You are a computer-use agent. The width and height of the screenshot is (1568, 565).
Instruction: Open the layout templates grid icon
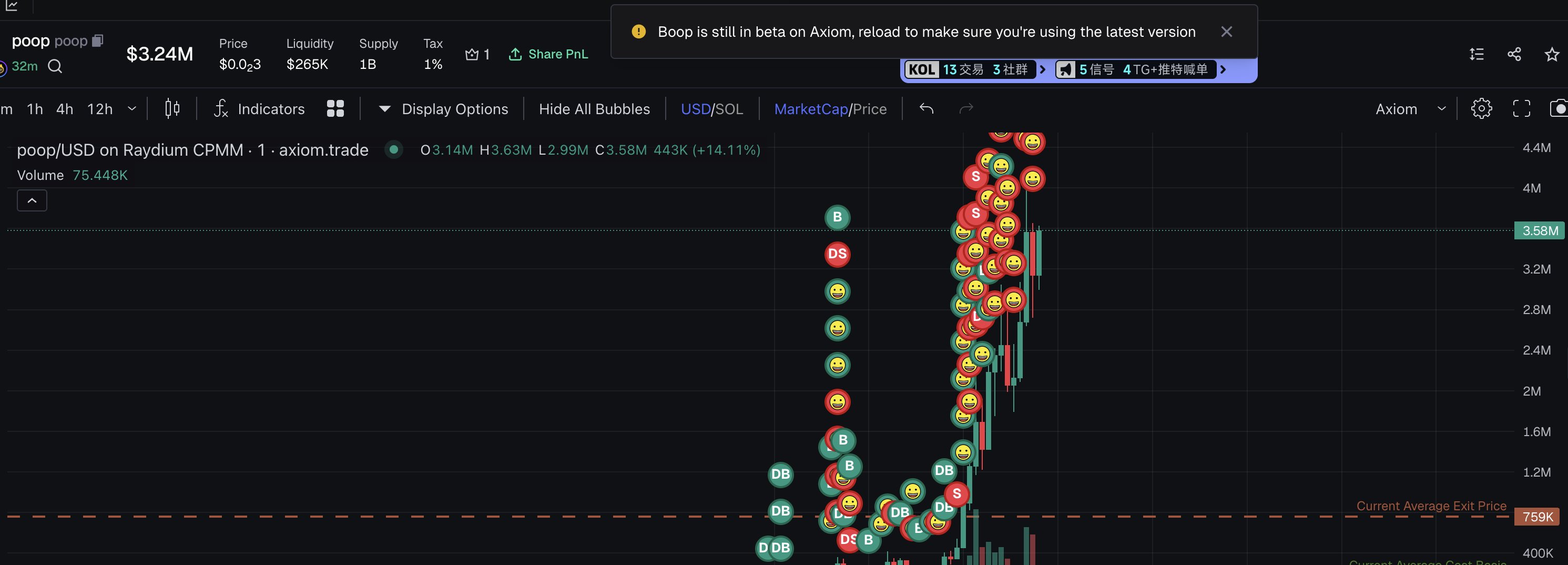(335, 108)
